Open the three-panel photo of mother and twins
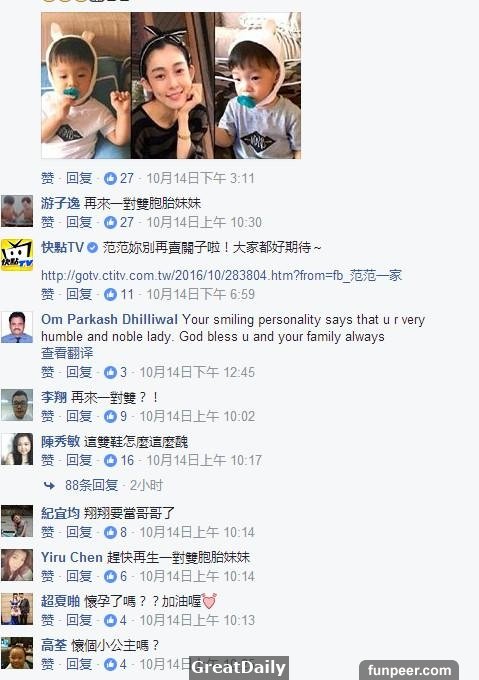 pos(171,85)
